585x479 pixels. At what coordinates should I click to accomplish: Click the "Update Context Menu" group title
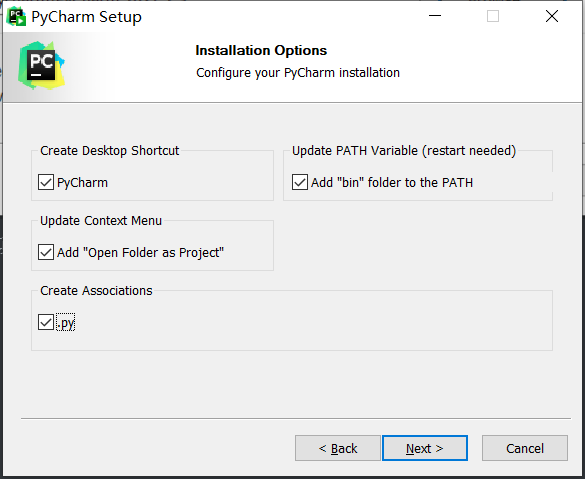tap(101, 220)
